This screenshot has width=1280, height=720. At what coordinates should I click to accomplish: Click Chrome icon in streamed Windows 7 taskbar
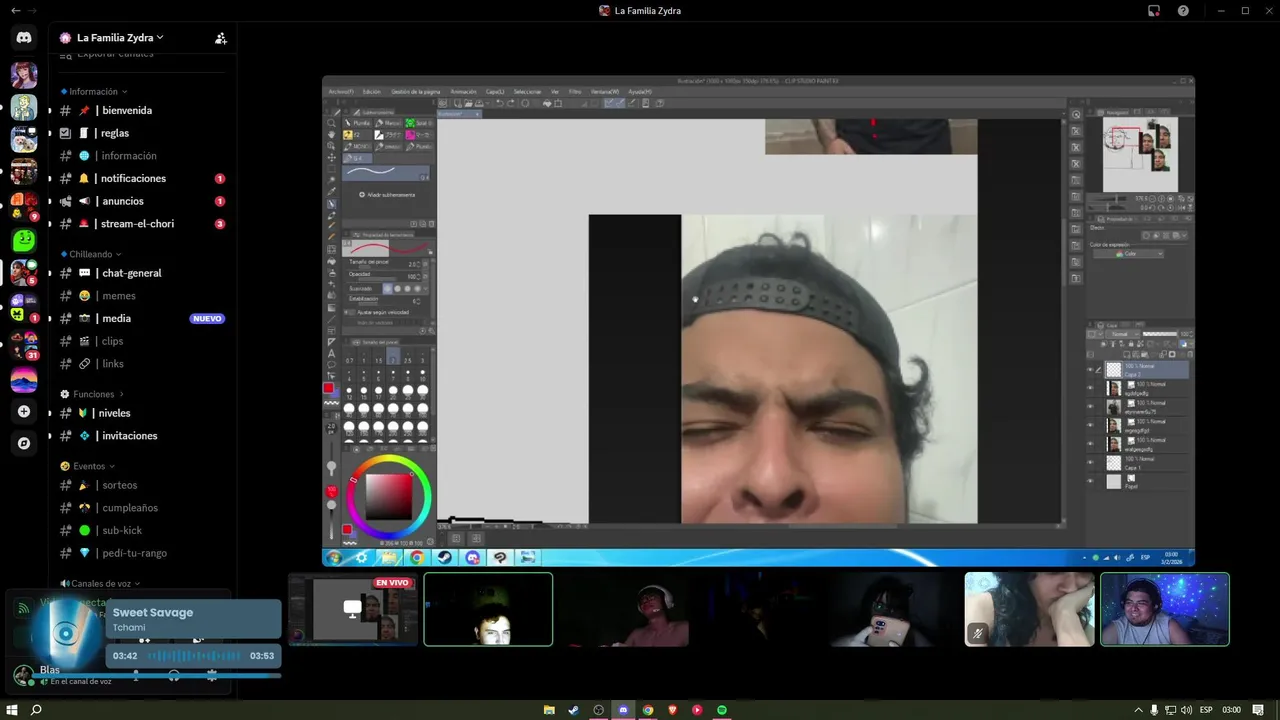point(417,558)
